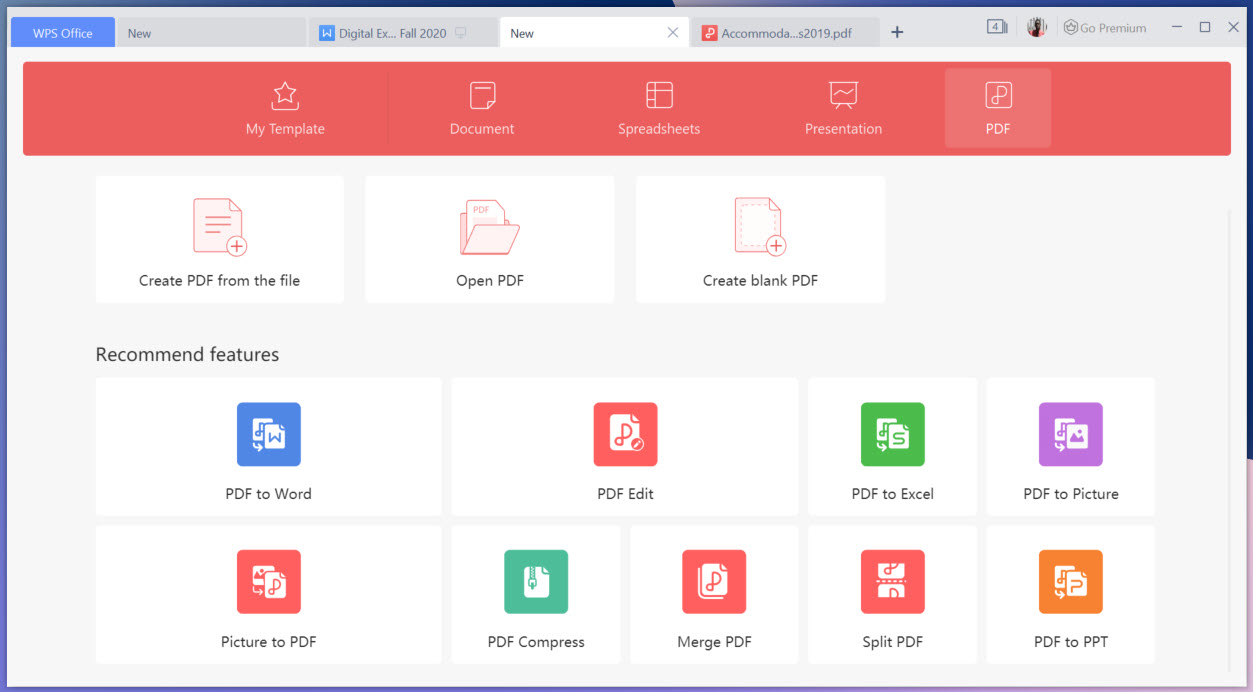Open the user avatar profile icon
Viewport: 1253px width, 692px height.
[x=1036, y=28]
